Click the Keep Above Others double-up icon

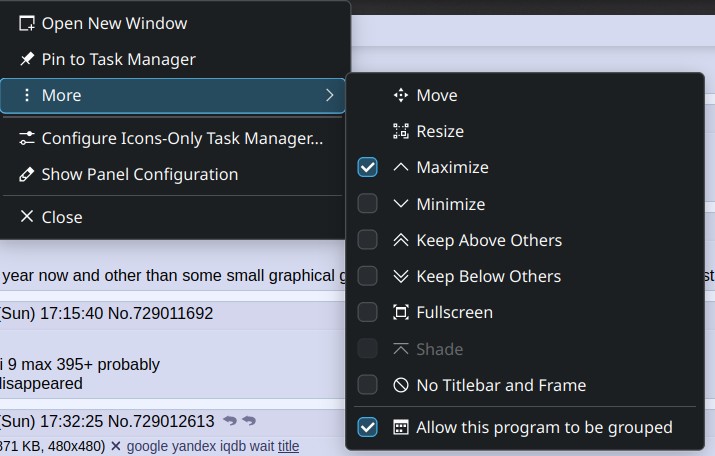[401, 240]
